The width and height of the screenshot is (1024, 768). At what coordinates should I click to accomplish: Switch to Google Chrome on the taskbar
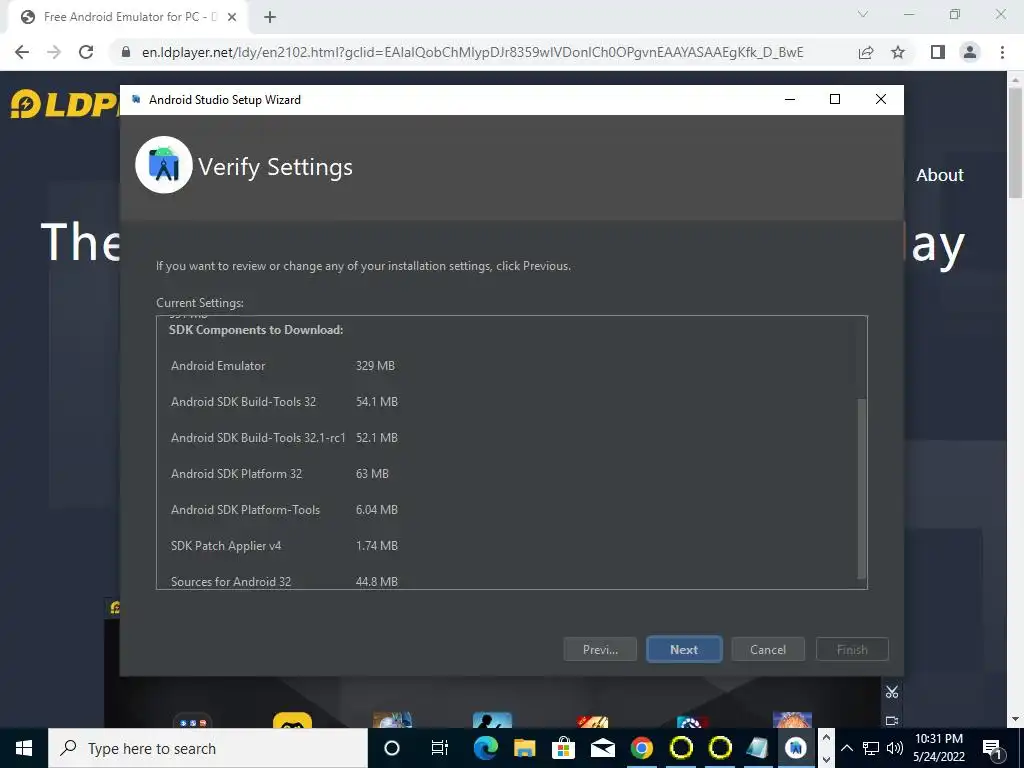[641, 748]
